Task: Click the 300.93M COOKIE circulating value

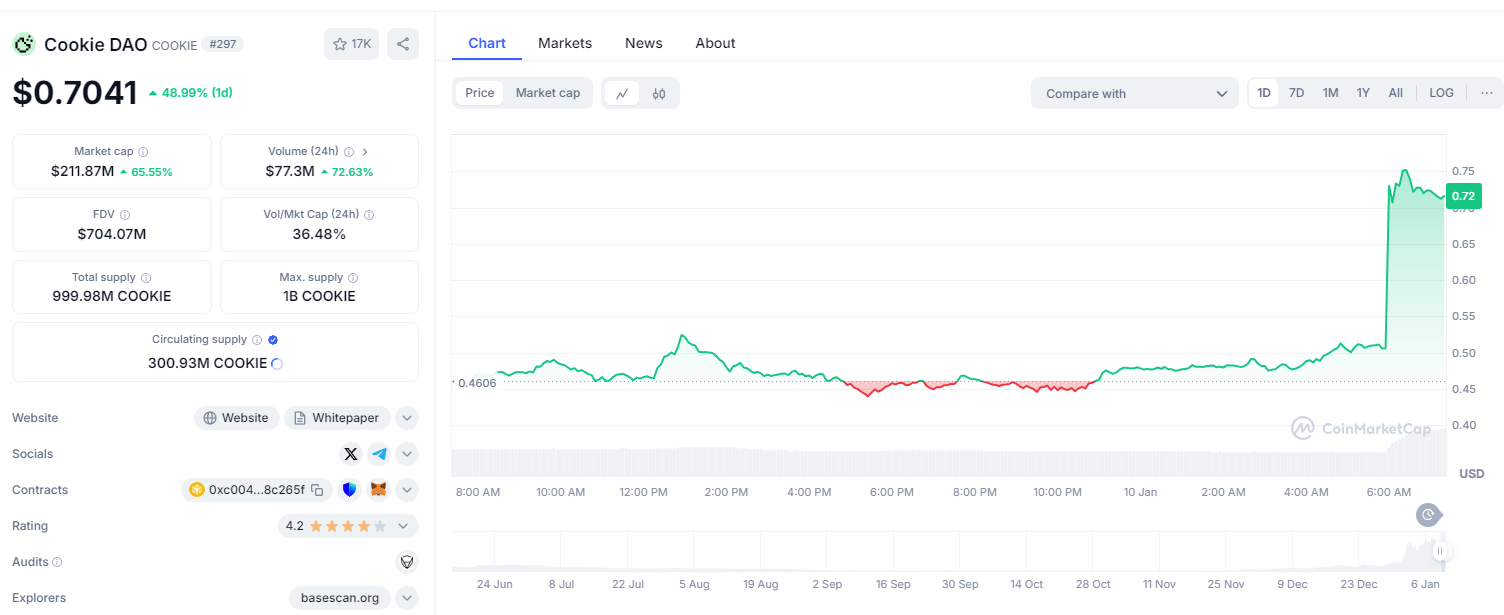Action: tap(208, 363)
